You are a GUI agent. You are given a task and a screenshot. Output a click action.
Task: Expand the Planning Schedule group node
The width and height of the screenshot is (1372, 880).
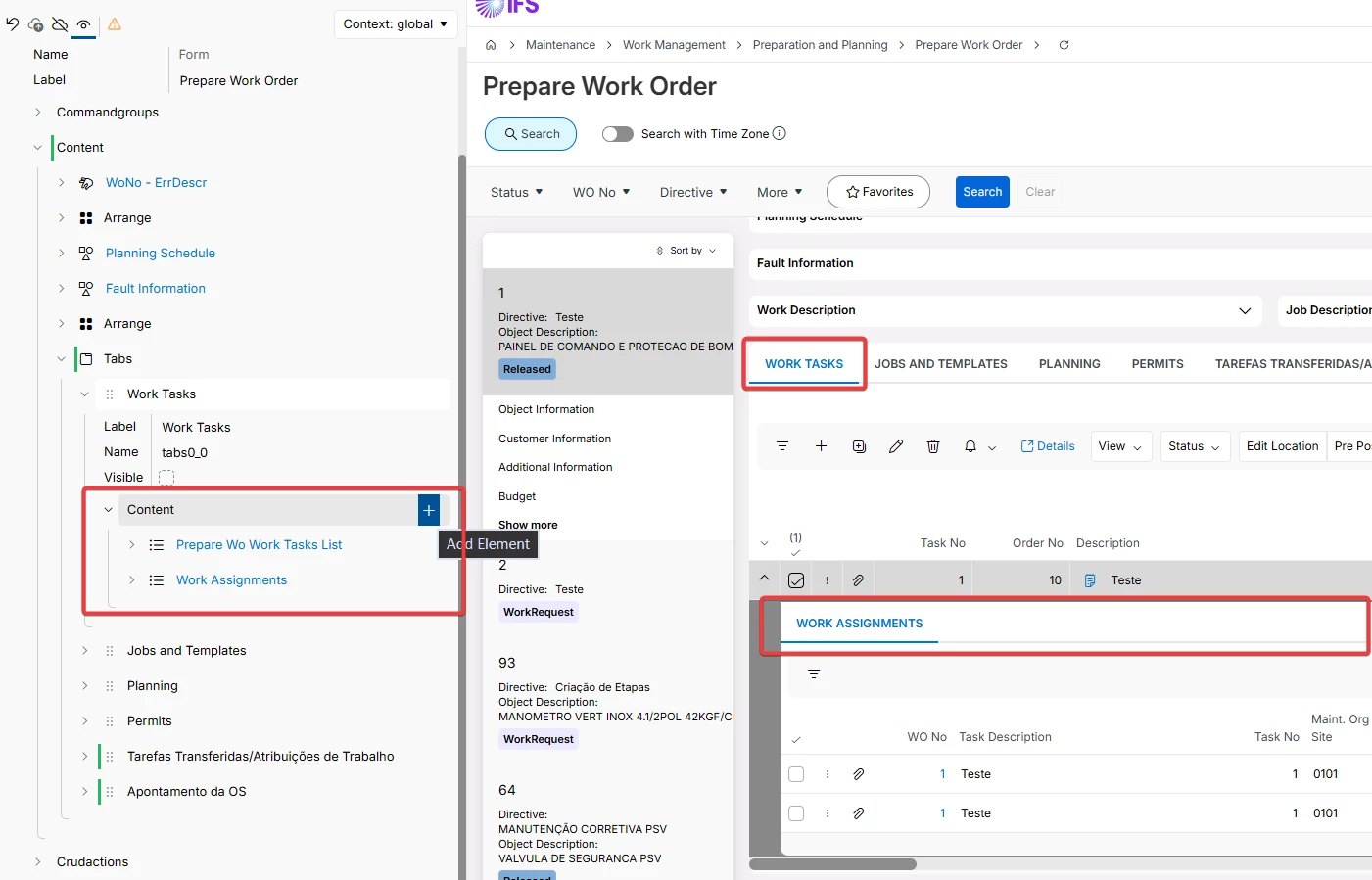(62, 254)
